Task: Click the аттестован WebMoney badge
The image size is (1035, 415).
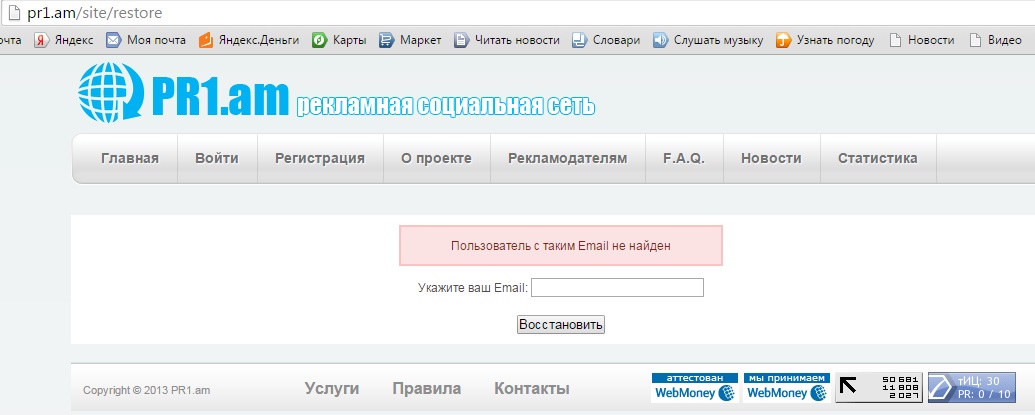Action: [694, 388]
